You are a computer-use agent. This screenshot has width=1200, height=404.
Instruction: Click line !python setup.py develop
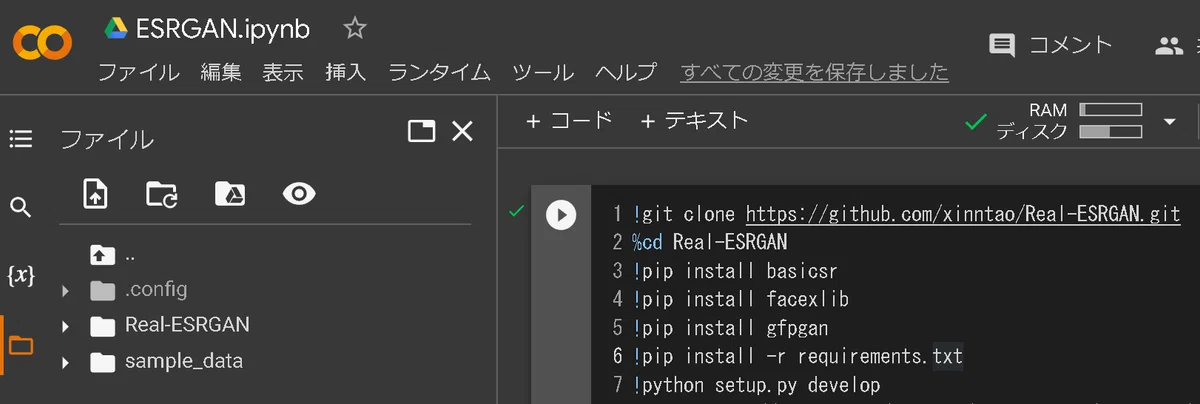756,384
